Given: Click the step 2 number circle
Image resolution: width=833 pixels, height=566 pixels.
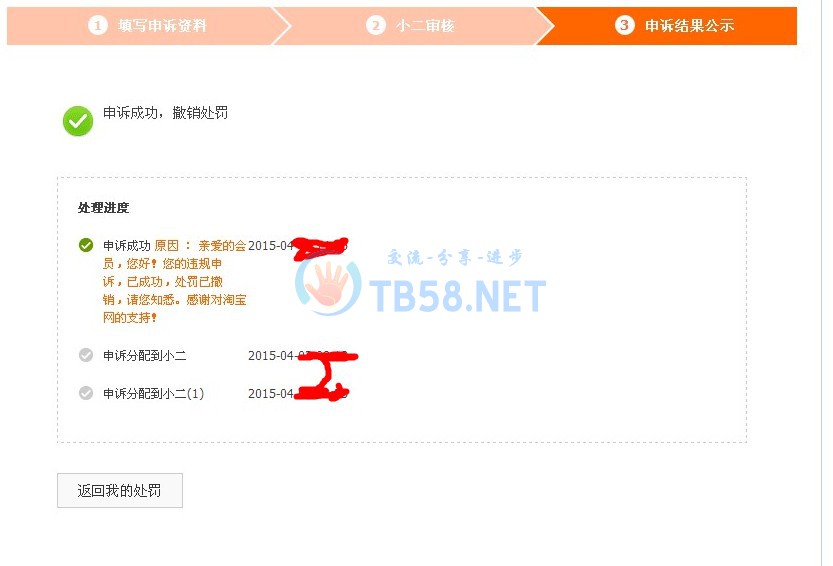Looking at the screenshot, I should pyautogui.click(x=376, y=26).
